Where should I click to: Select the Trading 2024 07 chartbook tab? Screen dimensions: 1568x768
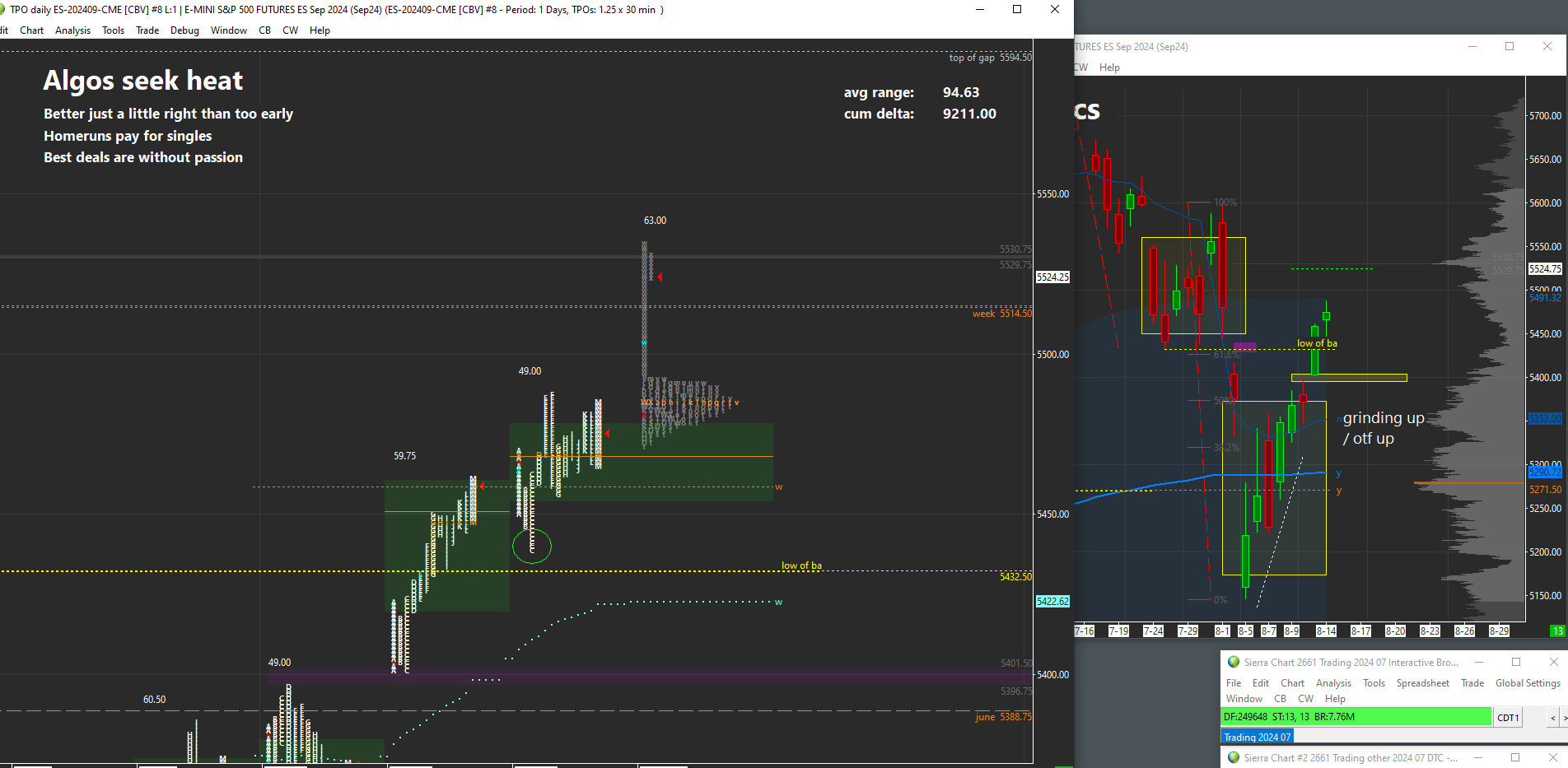pos(1257,737)
